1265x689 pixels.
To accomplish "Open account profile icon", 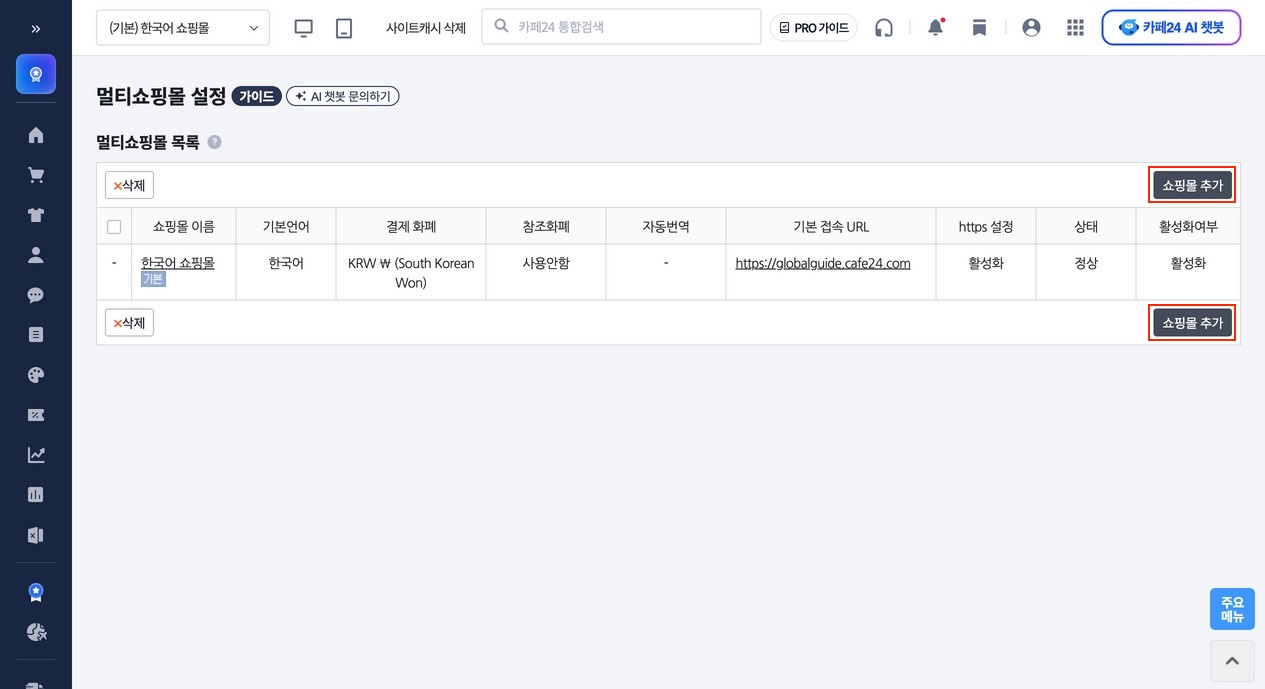I will pos(1031,28).
